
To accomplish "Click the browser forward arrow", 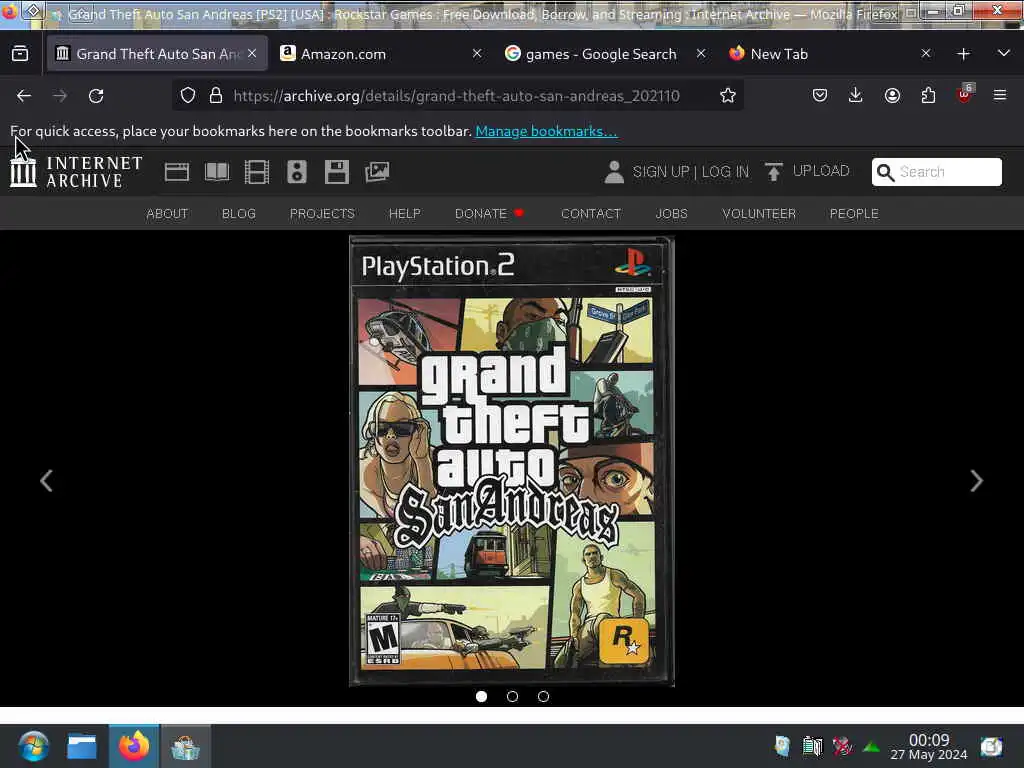I will 60,96.
